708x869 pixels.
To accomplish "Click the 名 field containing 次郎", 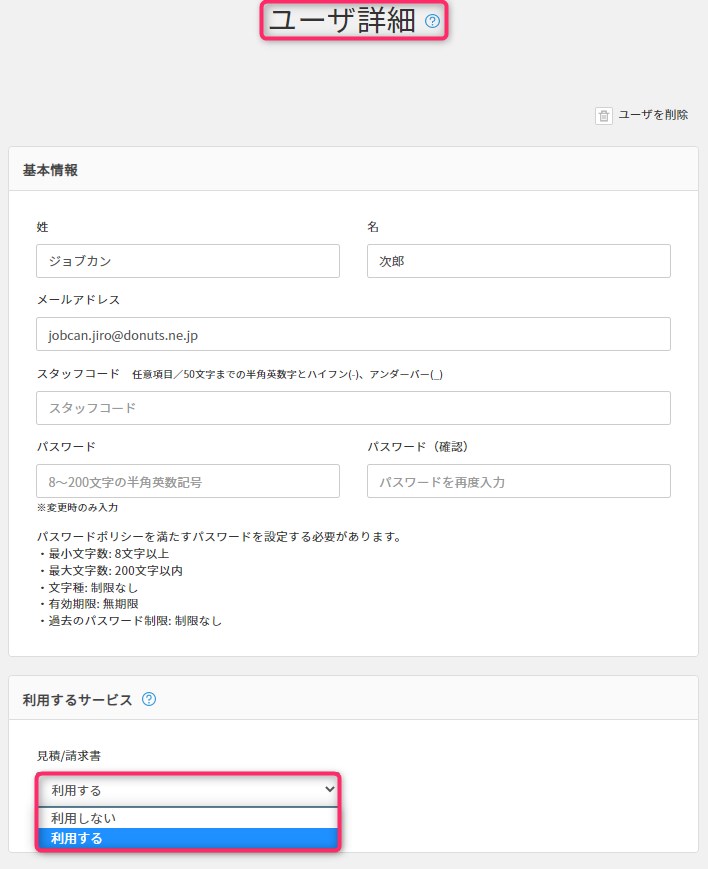I will (518, 261).
